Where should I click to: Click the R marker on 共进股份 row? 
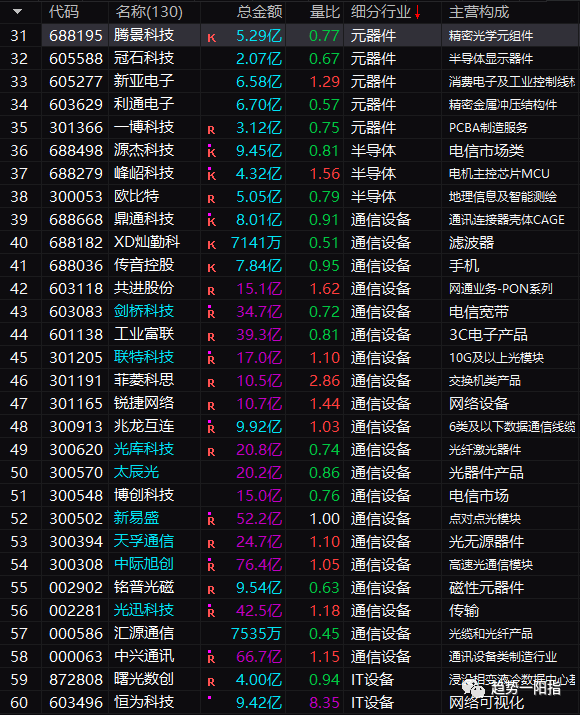pyautogui.click(x=211, y=291)
